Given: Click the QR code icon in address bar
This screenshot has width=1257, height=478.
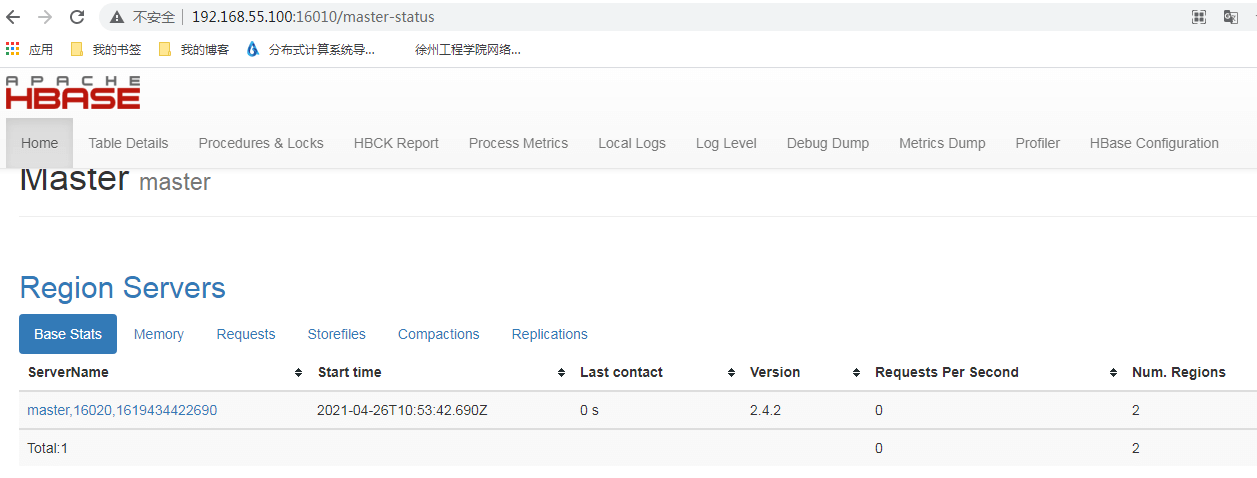Looking at the screenshot, I should pos(1199,17).
